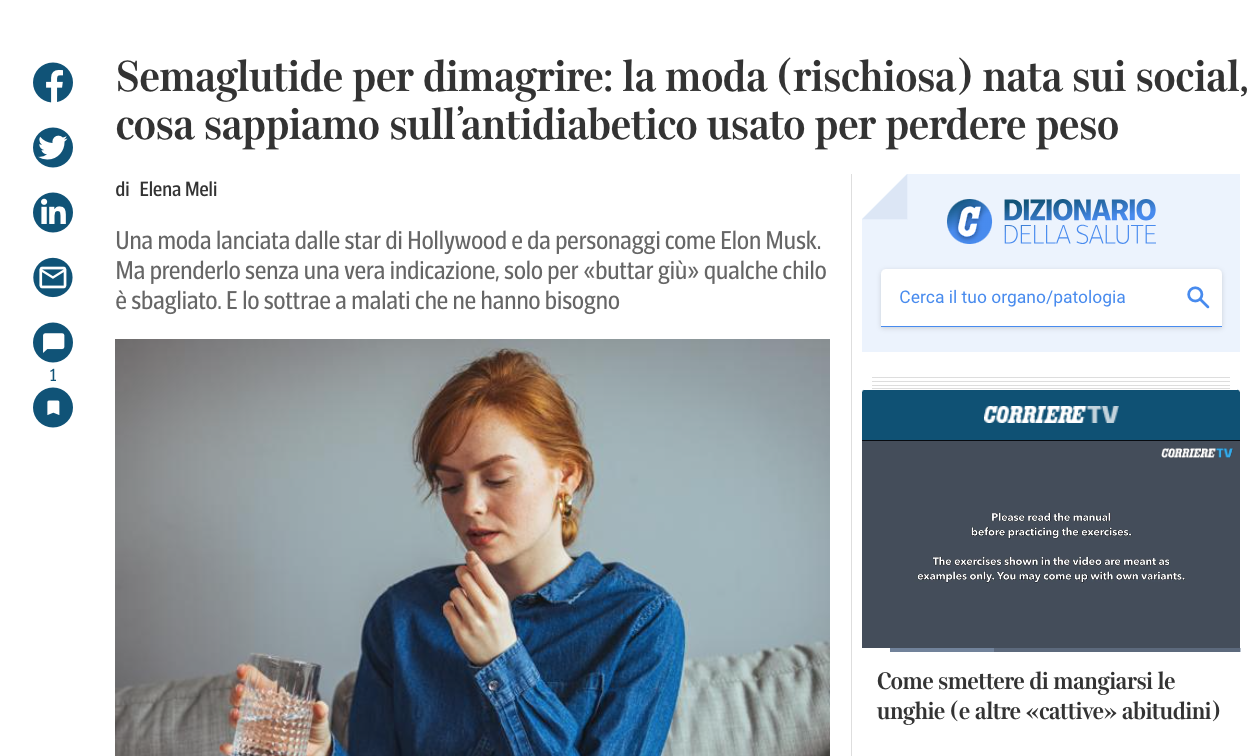This screenshot has height=756, width=1253.
Task: Save article with the bookmark icon
Action: pyautogui.click(x=53, y=407)
